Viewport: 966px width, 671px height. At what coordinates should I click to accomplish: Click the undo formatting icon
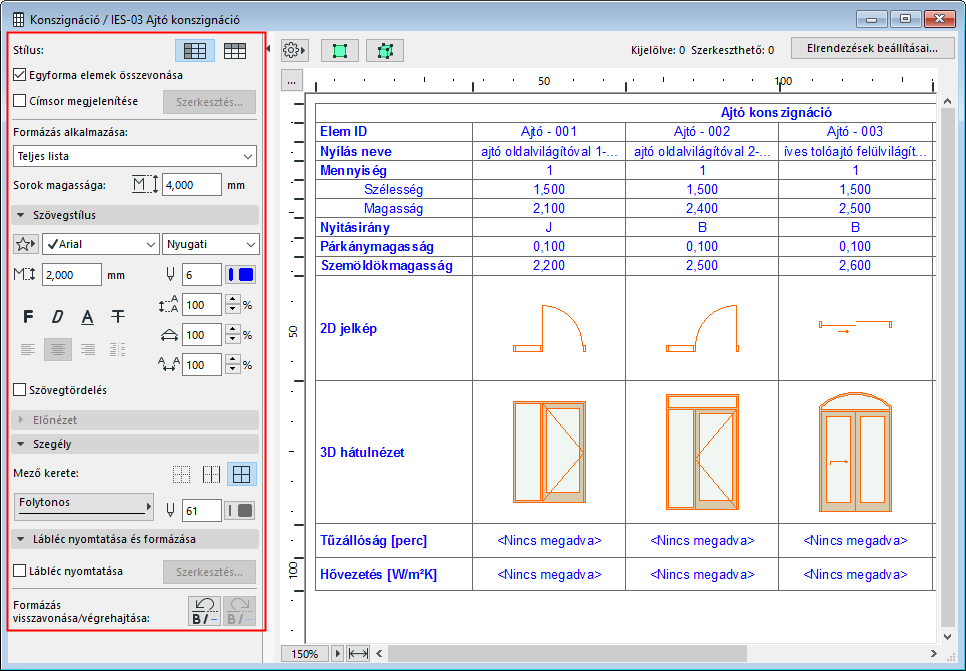coord(205,610)
